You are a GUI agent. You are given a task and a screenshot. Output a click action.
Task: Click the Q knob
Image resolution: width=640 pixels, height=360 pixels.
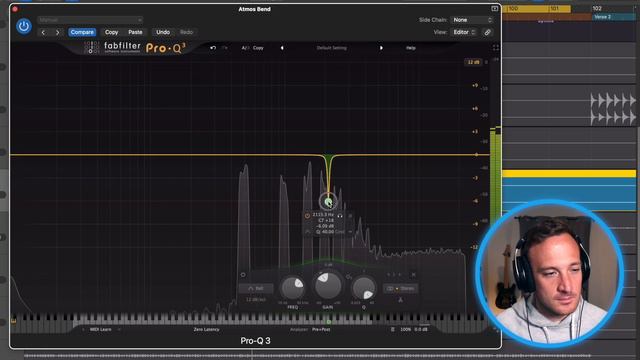click(364, 287)
